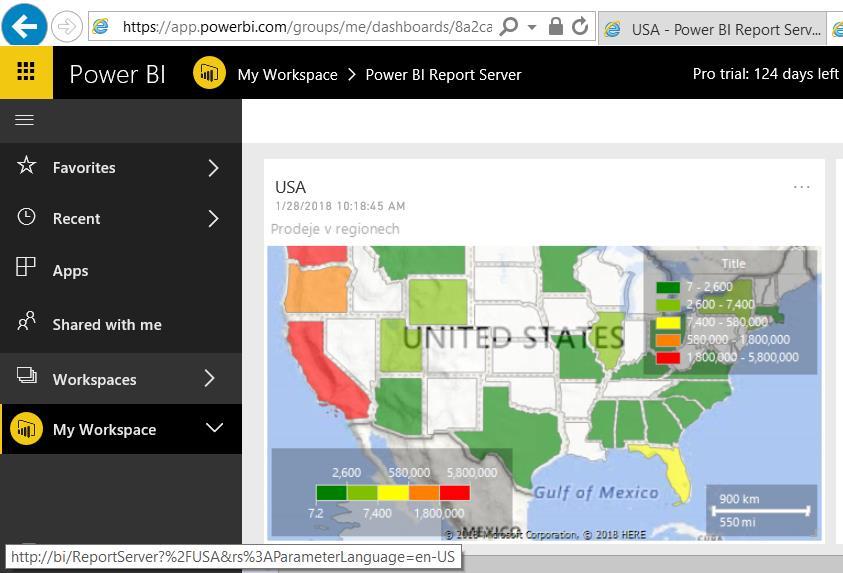843x573 pixels.
Task: Expand Workspaces flyout chevron
Action: pos(210,378)
